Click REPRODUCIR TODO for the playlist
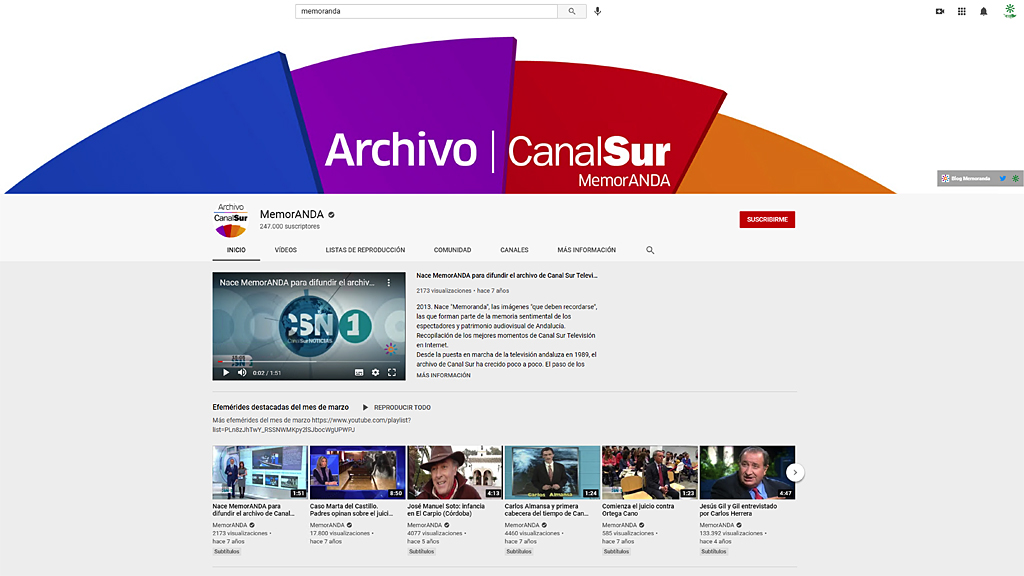 point(396,408)
